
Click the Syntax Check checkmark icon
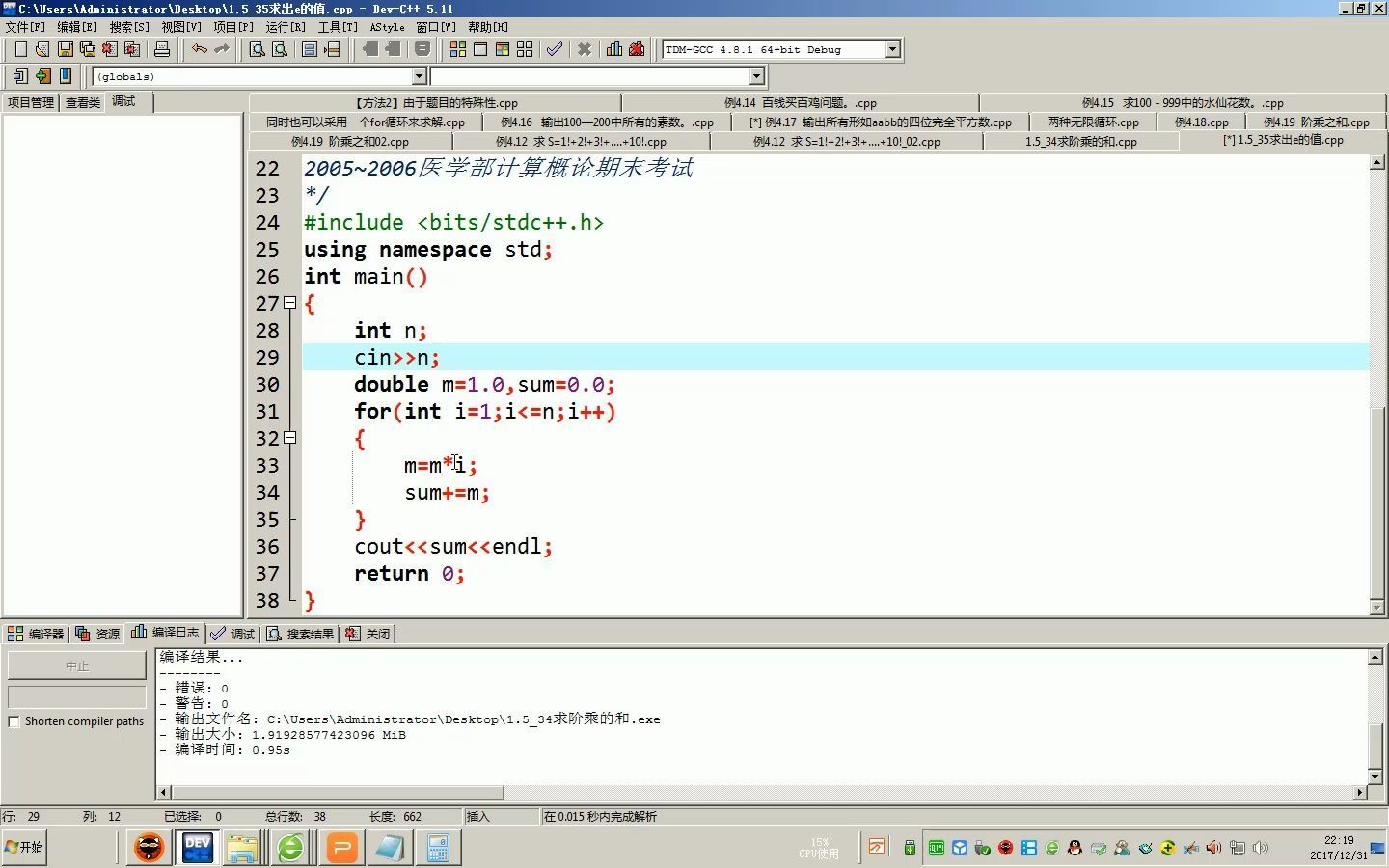click(555, 49)
